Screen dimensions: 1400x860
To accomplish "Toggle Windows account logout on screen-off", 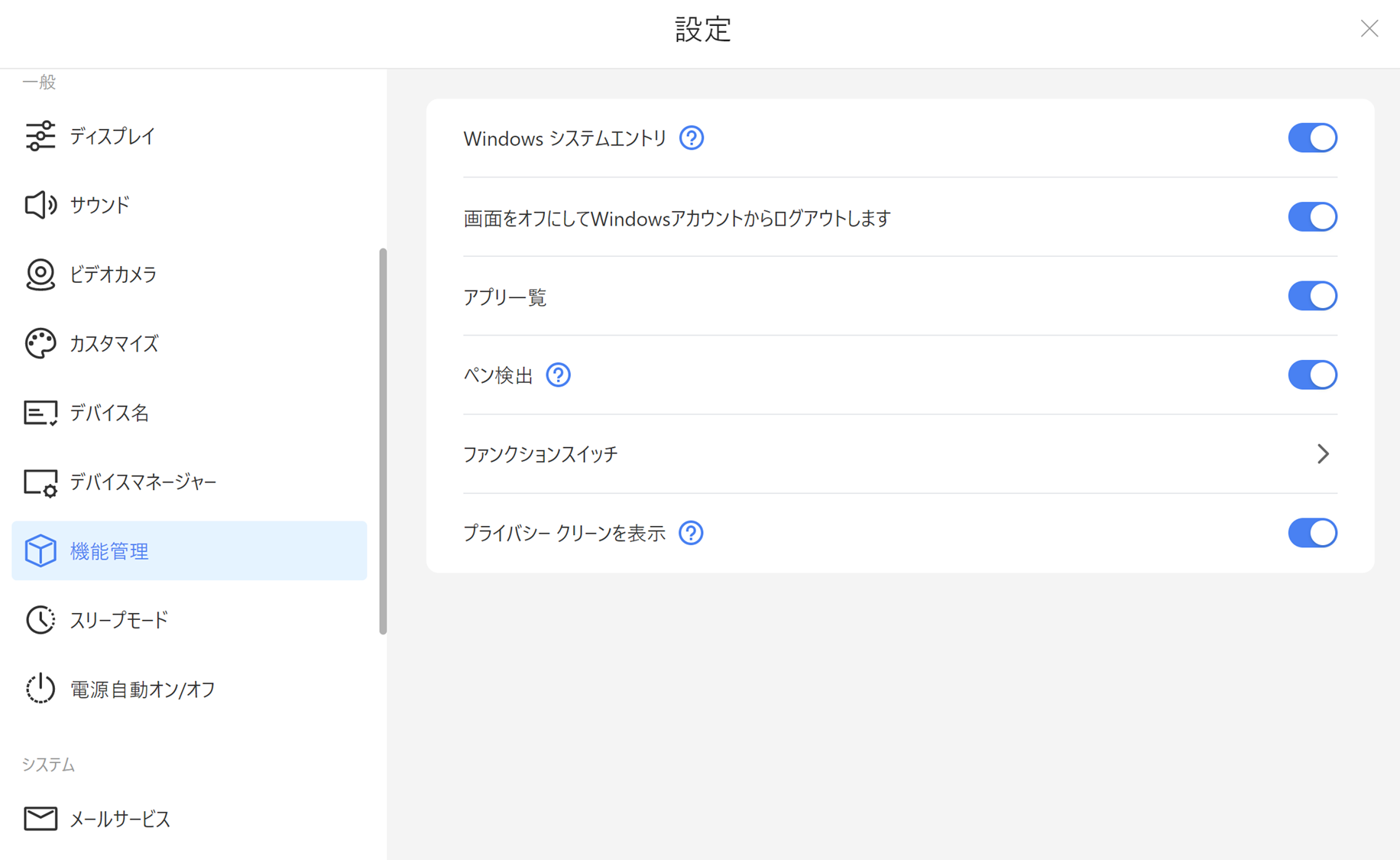I will [1312, 217].
